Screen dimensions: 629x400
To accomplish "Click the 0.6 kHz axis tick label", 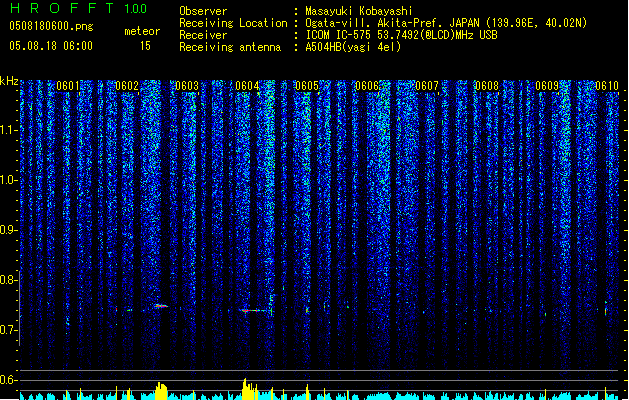I will coord(8,380).
